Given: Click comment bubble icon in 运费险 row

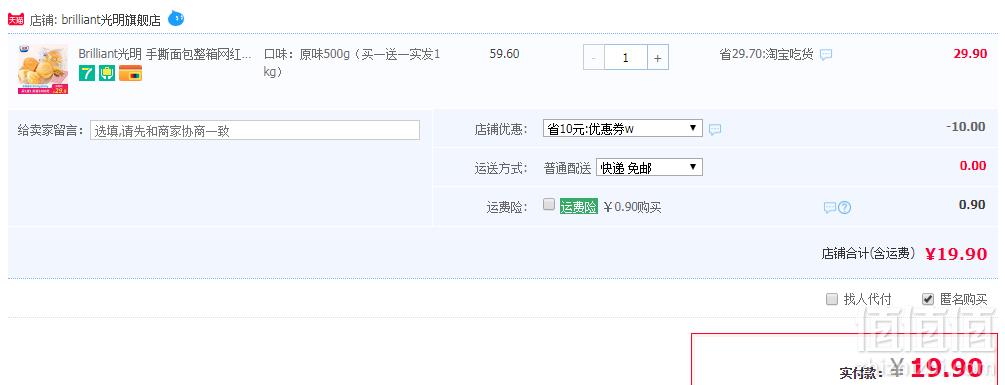Looking at the screenshot, I should [829, 208].
